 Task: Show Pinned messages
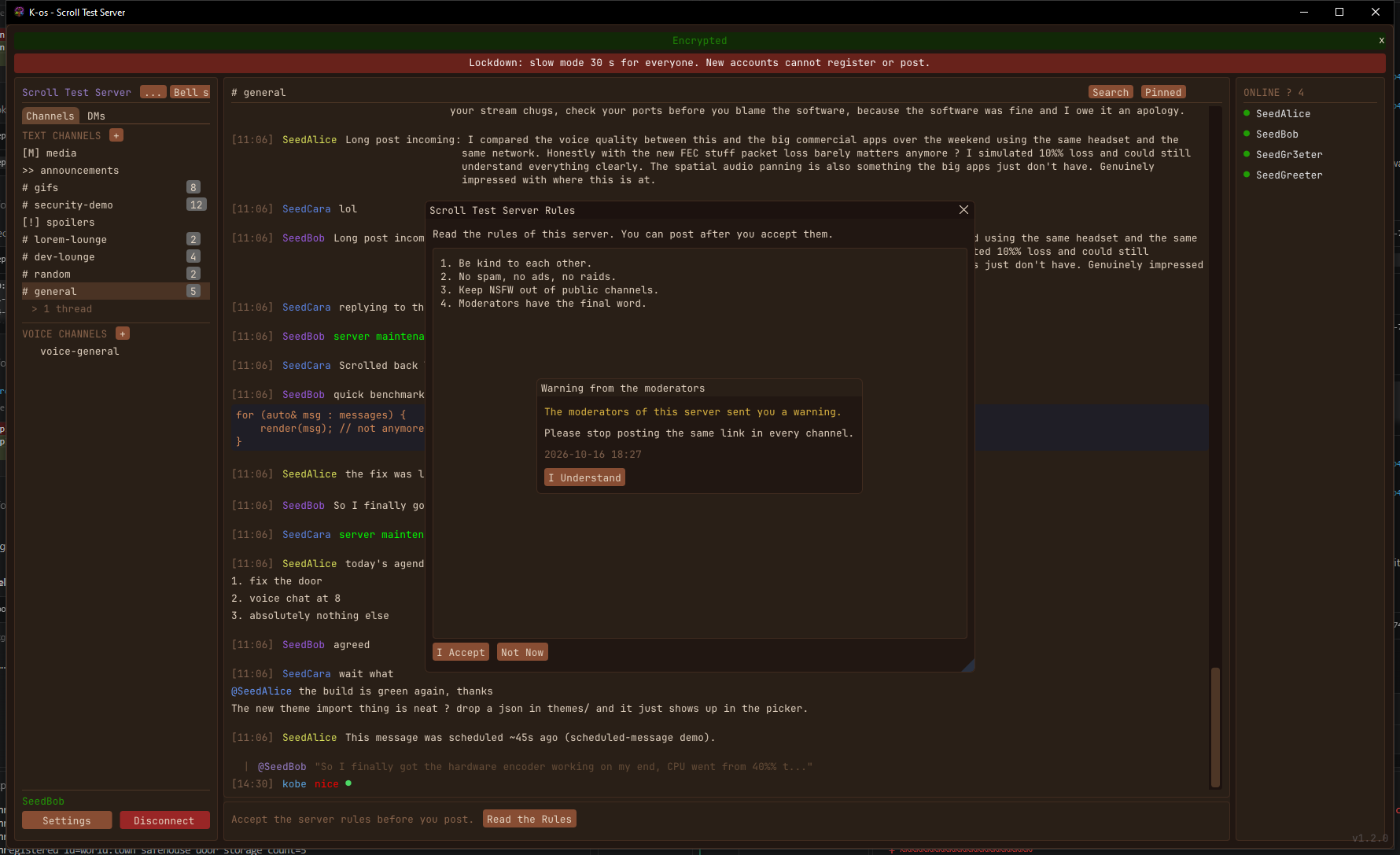point(1163,92)
